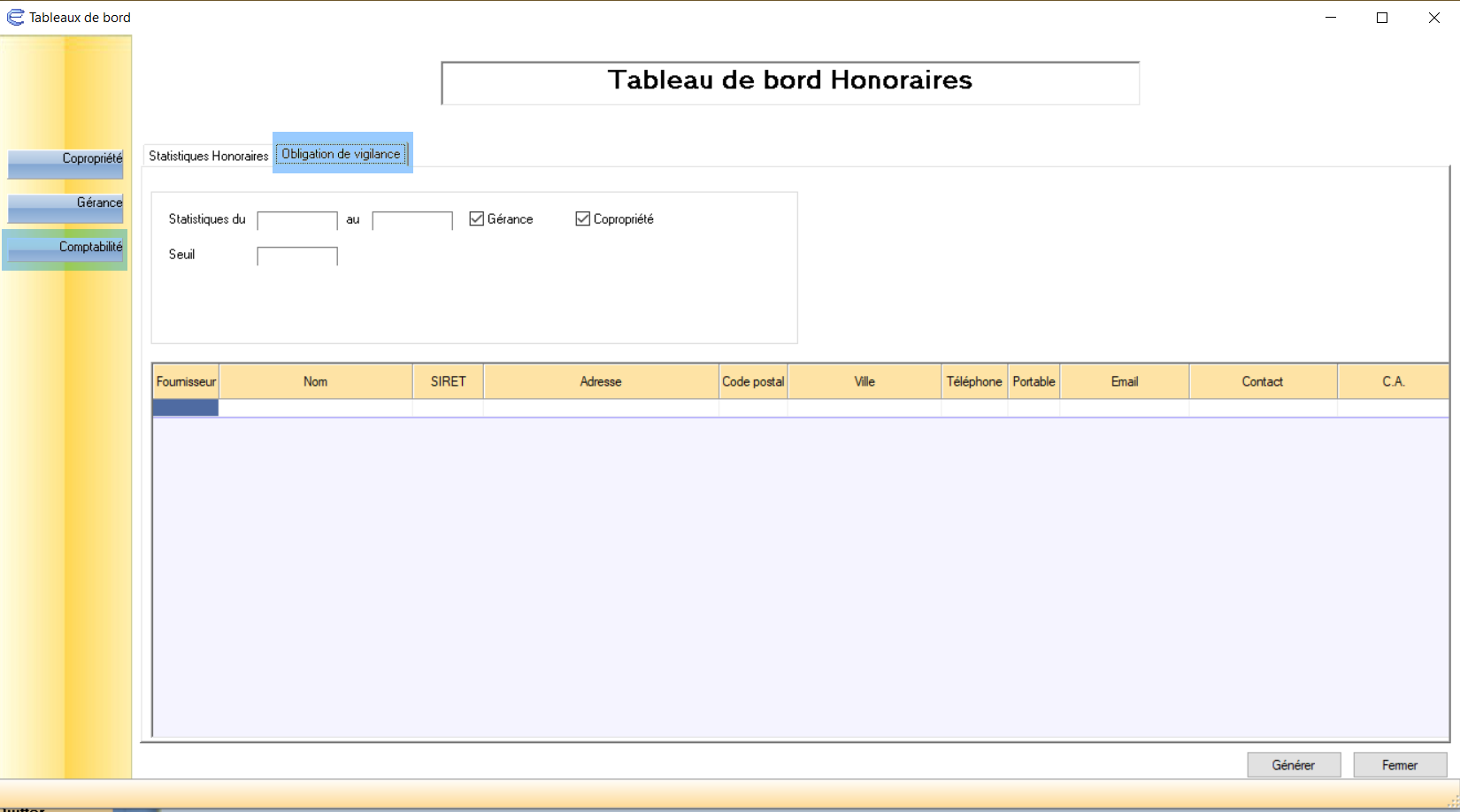Switch to the Statistiques Honoraires tab
The height and width of the screenshot is (812, 1460).
(x=208, y=156)
